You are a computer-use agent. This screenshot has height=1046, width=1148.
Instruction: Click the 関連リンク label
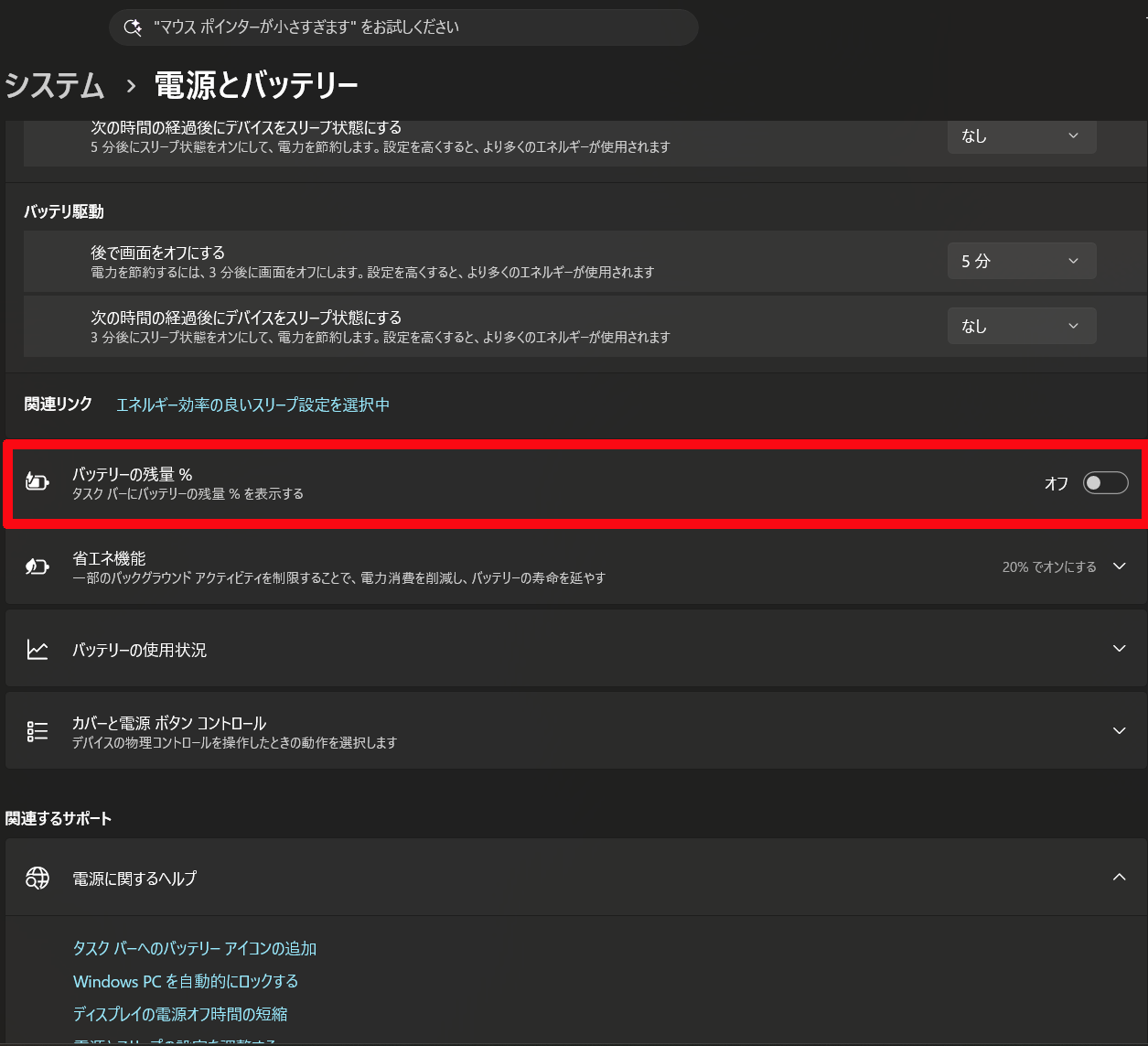(59, 404)
